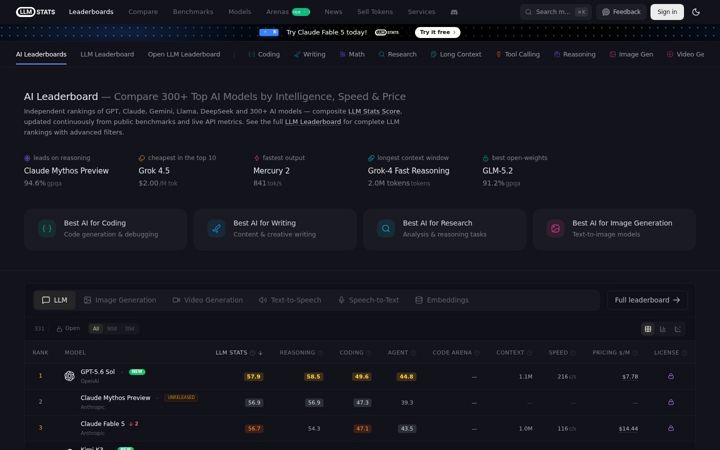This screenshot has height=450, width=720.
Task: Sort table by SPEED column
Action: click(x=558, y=353)
